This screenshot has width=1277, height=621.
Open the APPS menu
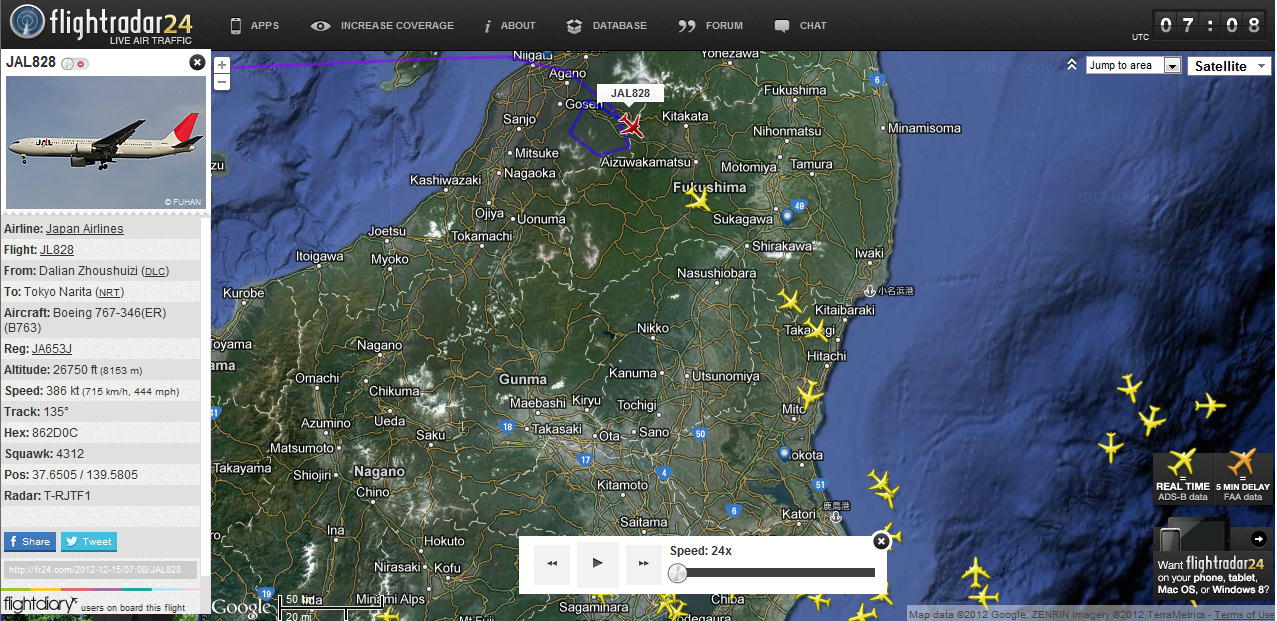pyautogui.click(x=254, y=25)
